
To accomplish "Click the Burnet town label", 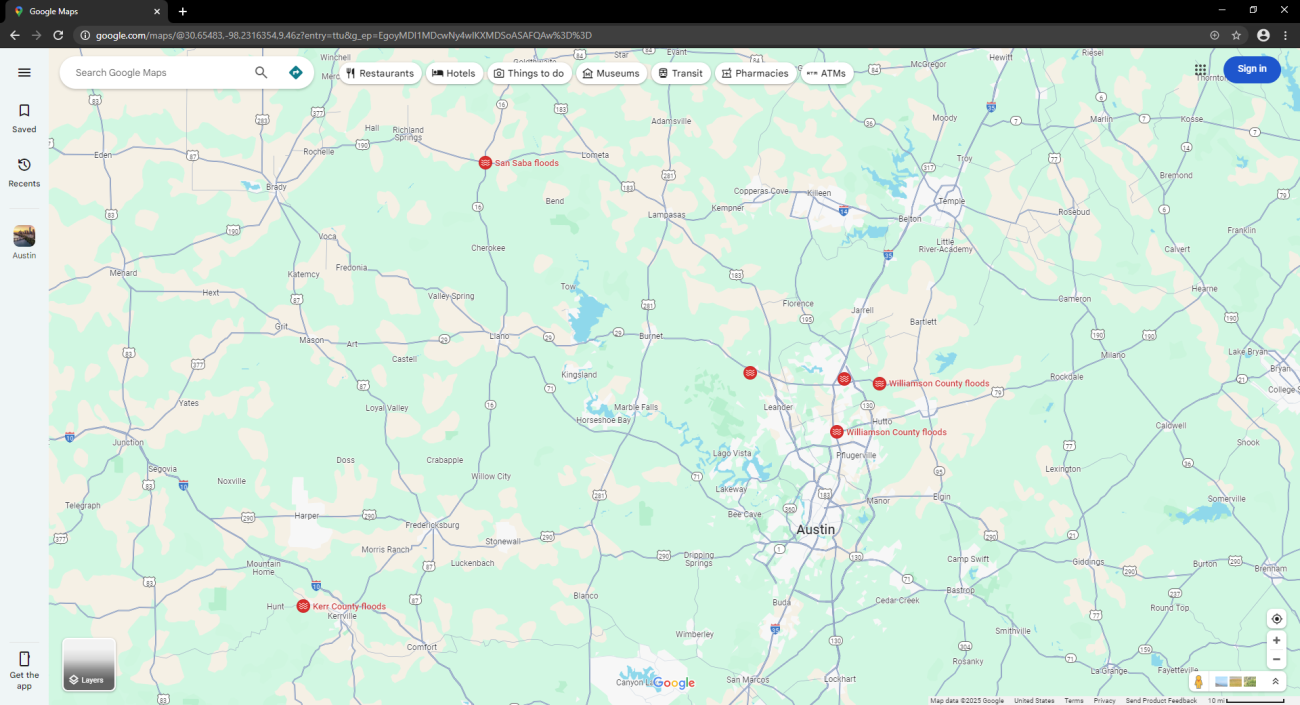I will (651, 336).
